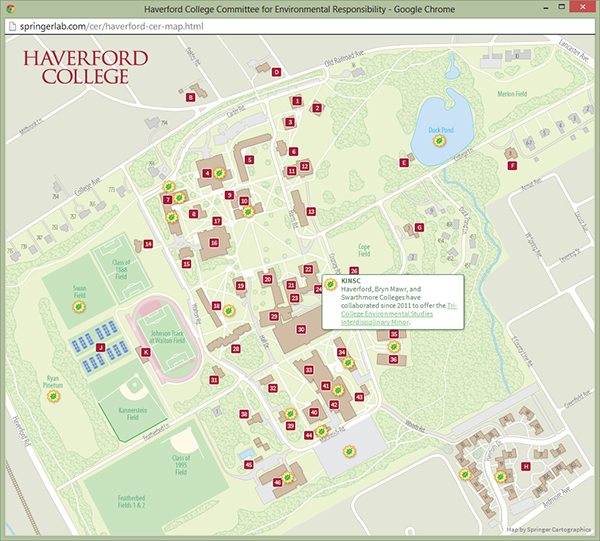Select building marker 16
The width and height of the screenshot is (600, 541).
tap(214, 243)
